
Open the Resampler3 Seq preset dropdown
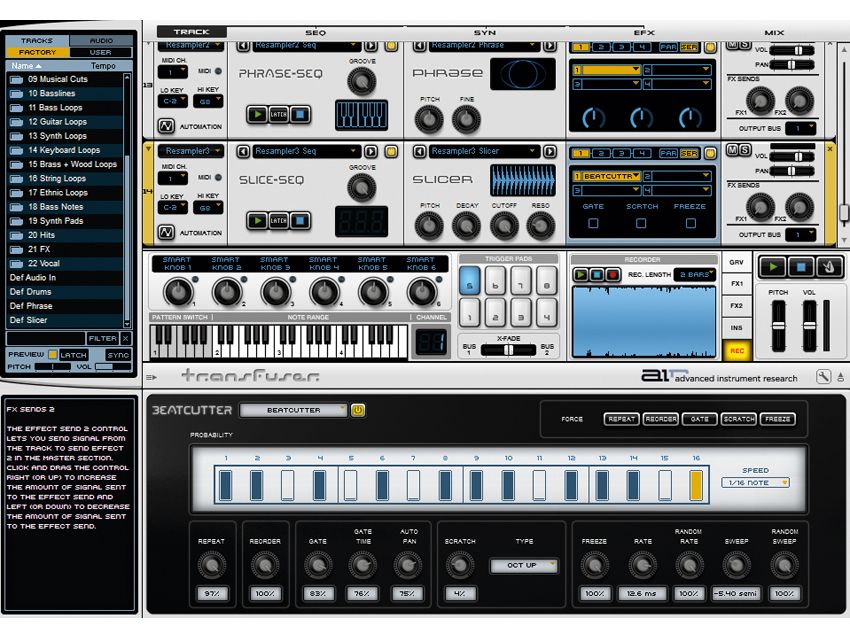click(306, 152)
